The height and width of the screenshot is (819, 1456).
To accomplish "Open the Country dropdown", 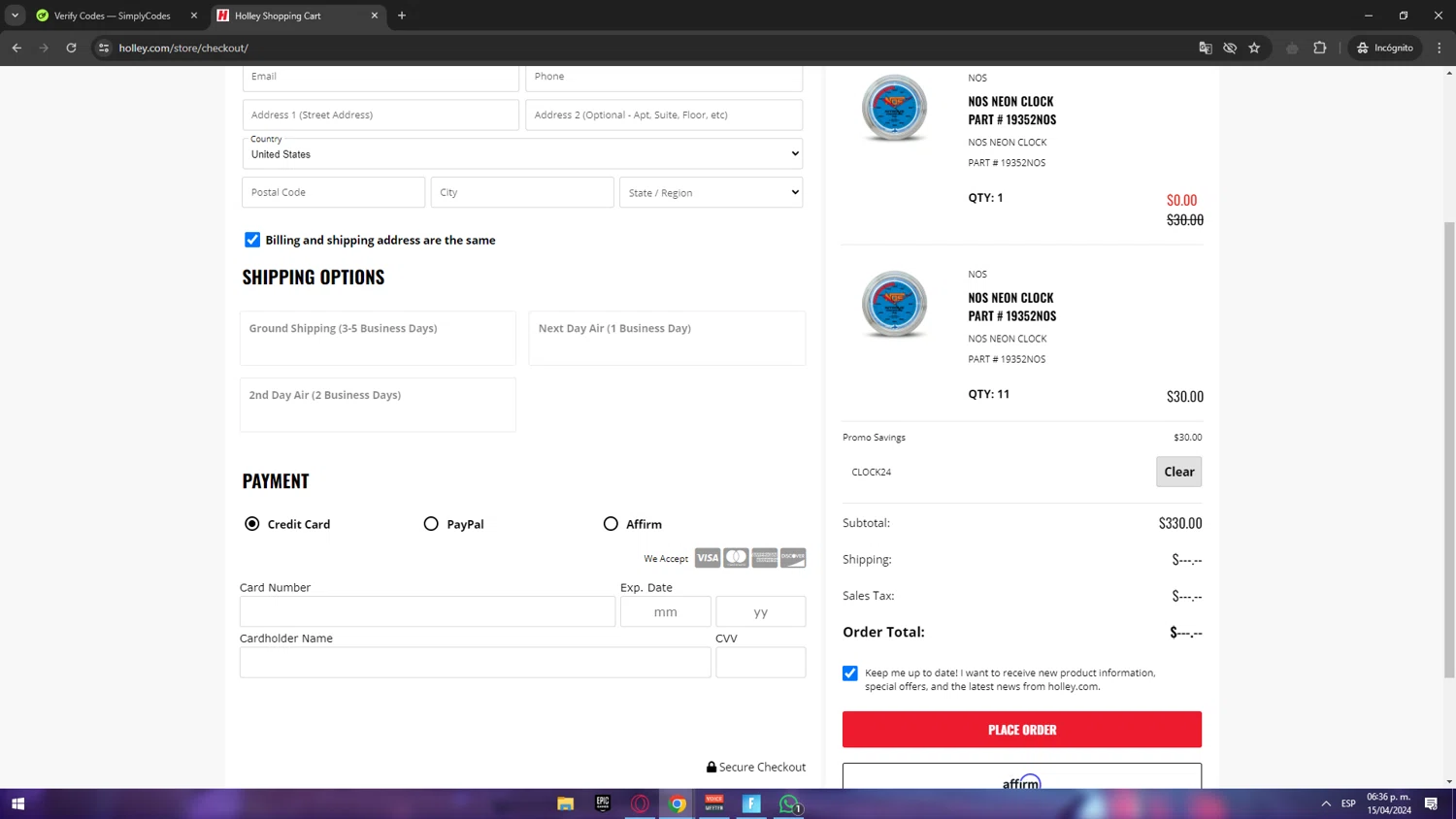I will click(522, 153).
